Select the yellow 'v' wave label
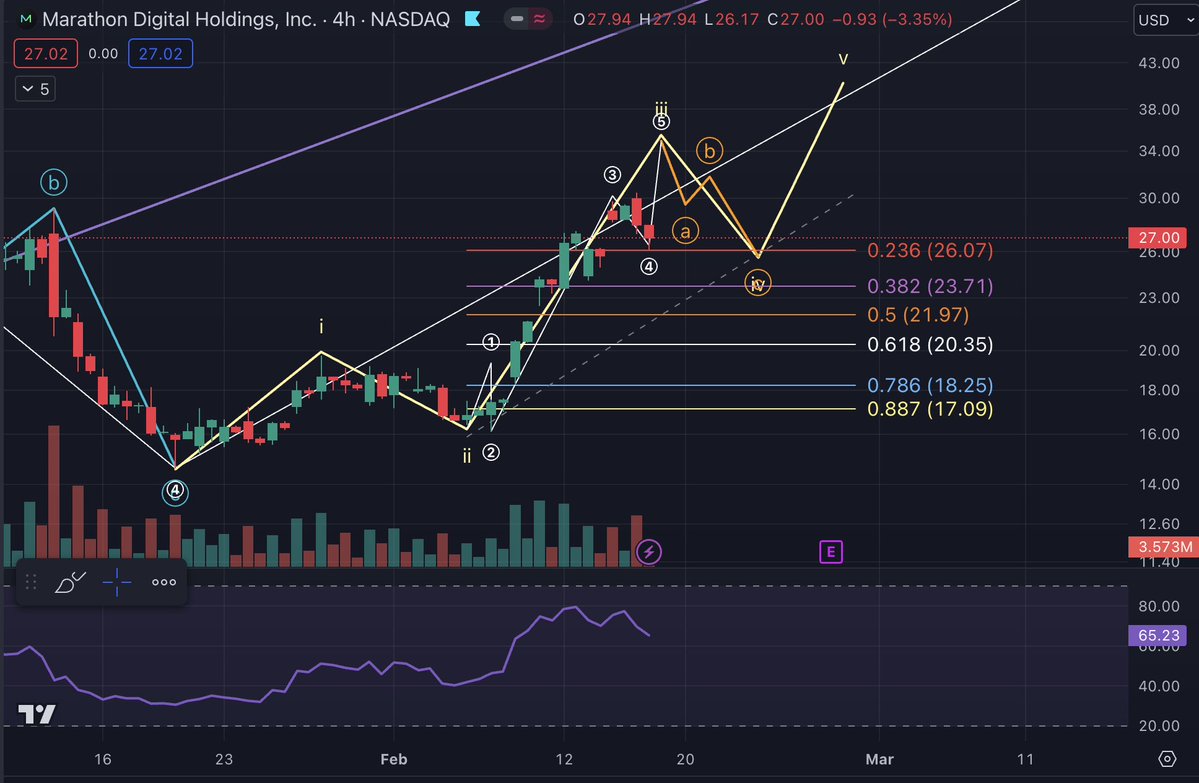Image resolution: width=1199 pixels, height=783 pixels. point(843,58)
